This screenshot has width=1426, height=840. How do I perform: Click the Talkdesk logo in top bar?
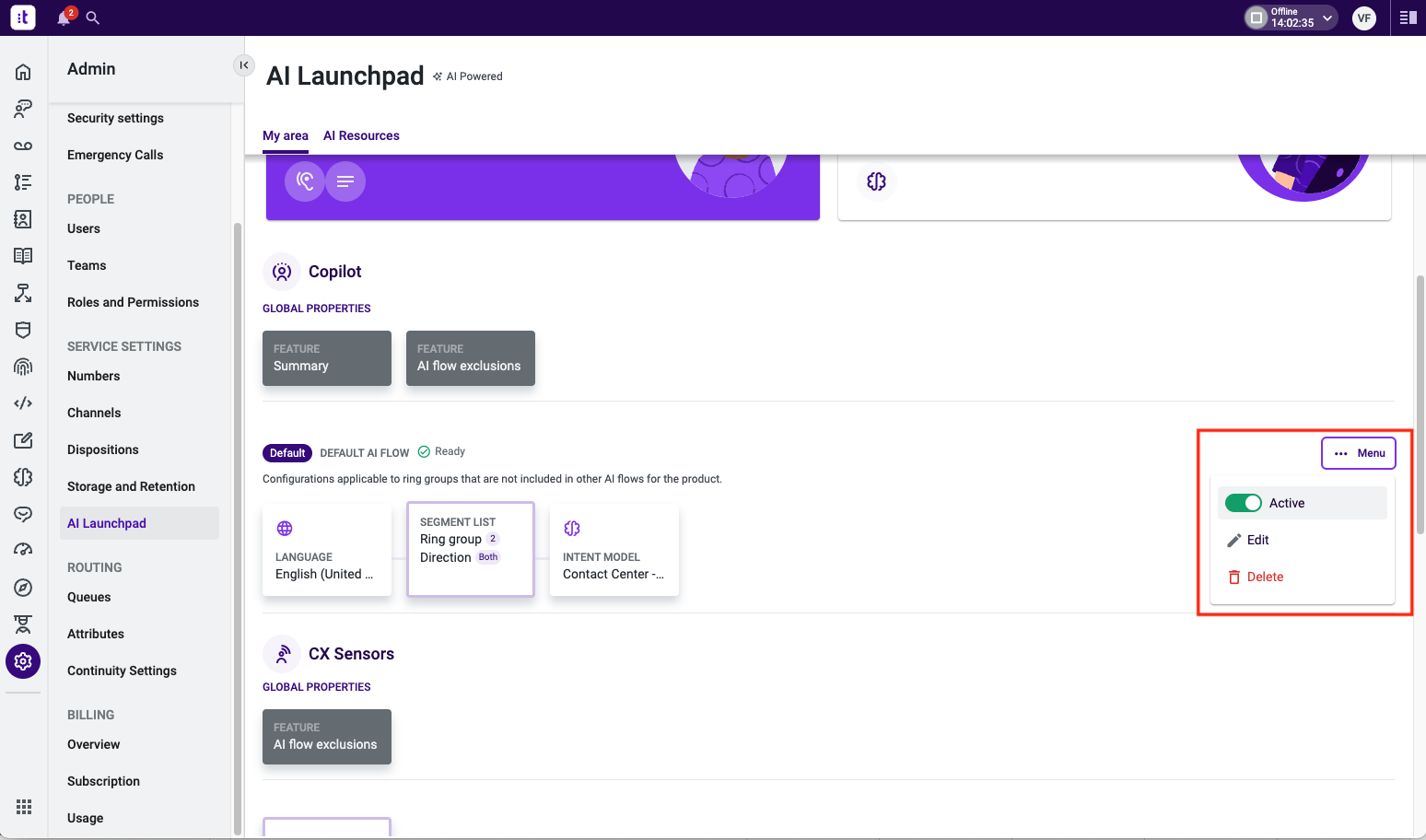pyautogui.click(x=23, y=17)
